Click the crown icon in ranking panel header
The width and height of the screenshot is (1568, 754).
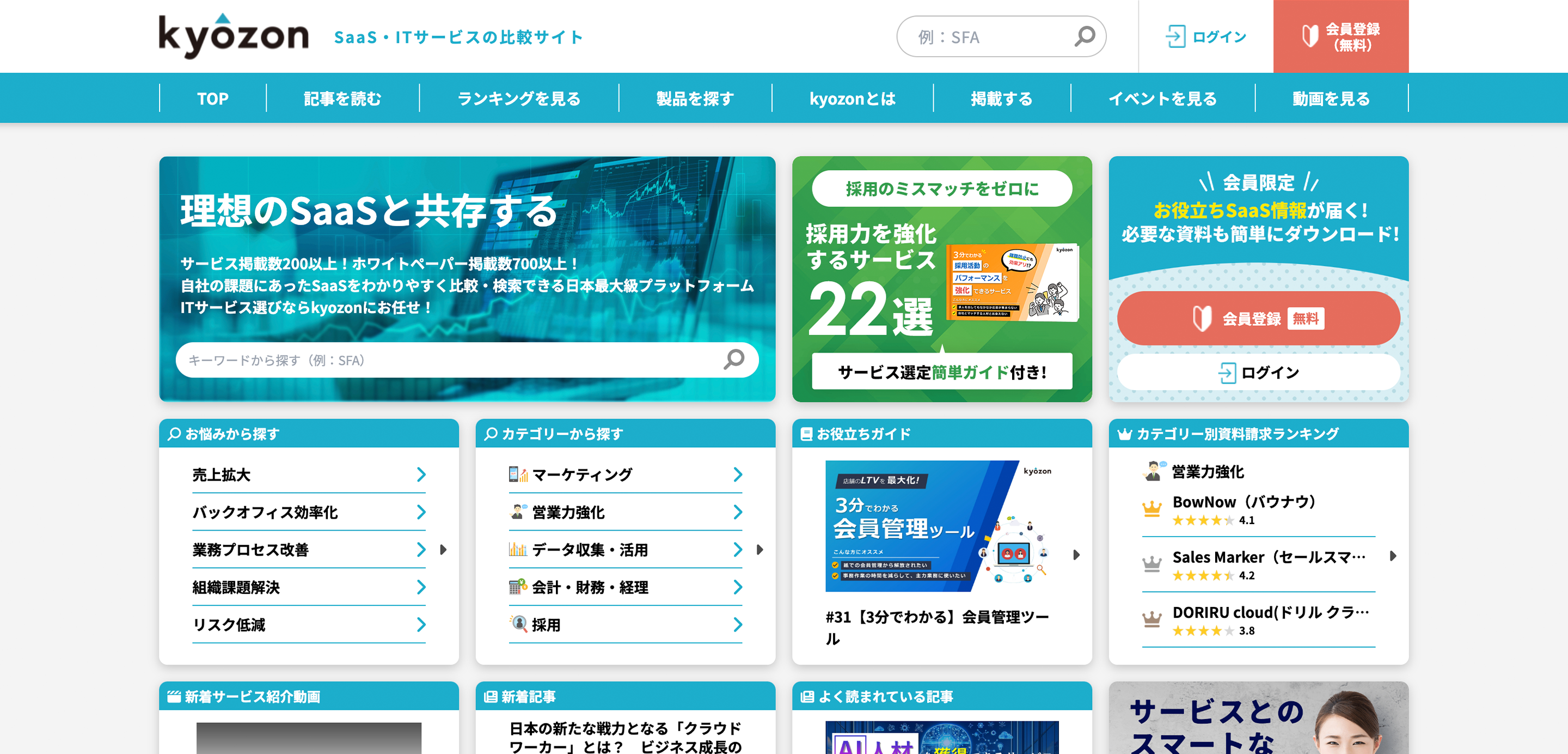pyautogui.click(x=1124, y=434)
